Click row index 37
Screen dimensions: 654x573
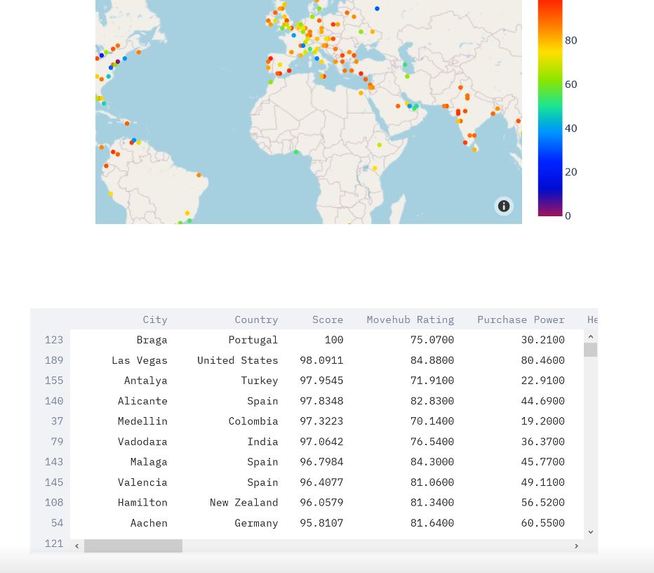point(57,421)
